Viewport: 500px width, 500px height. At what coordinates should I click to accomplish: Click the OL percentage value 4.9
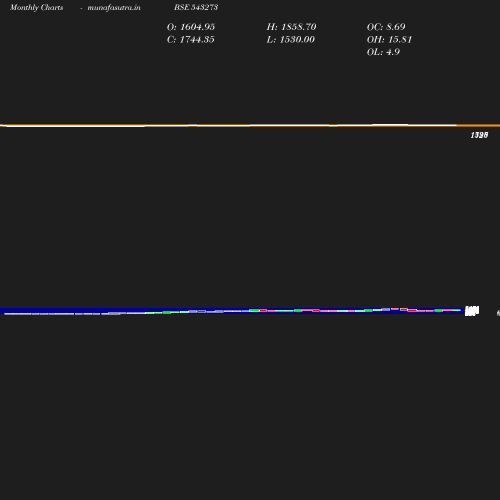pyautogui.click(x=393, y=52)
